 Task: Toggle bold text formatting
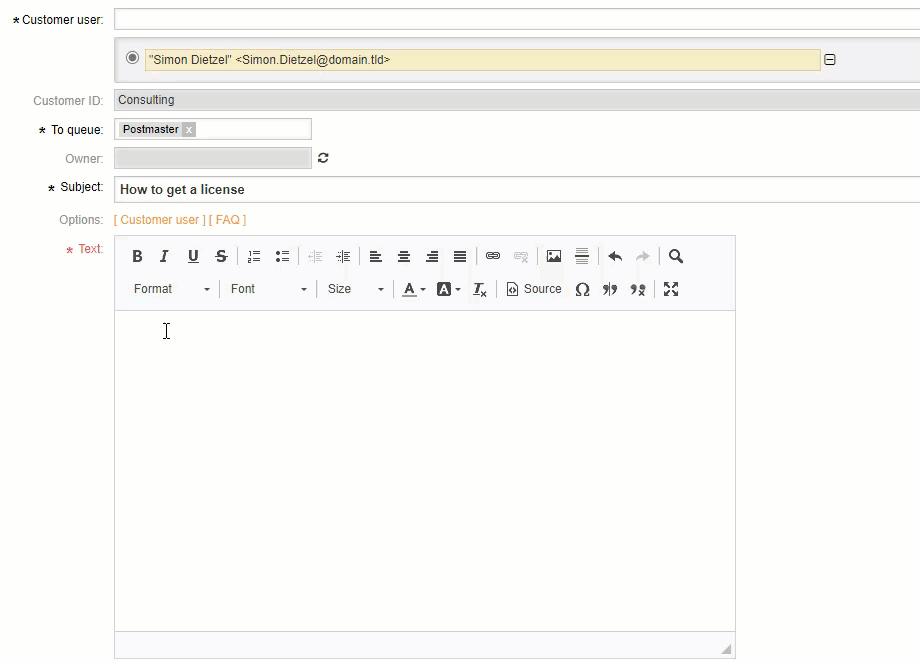point(137,256)
